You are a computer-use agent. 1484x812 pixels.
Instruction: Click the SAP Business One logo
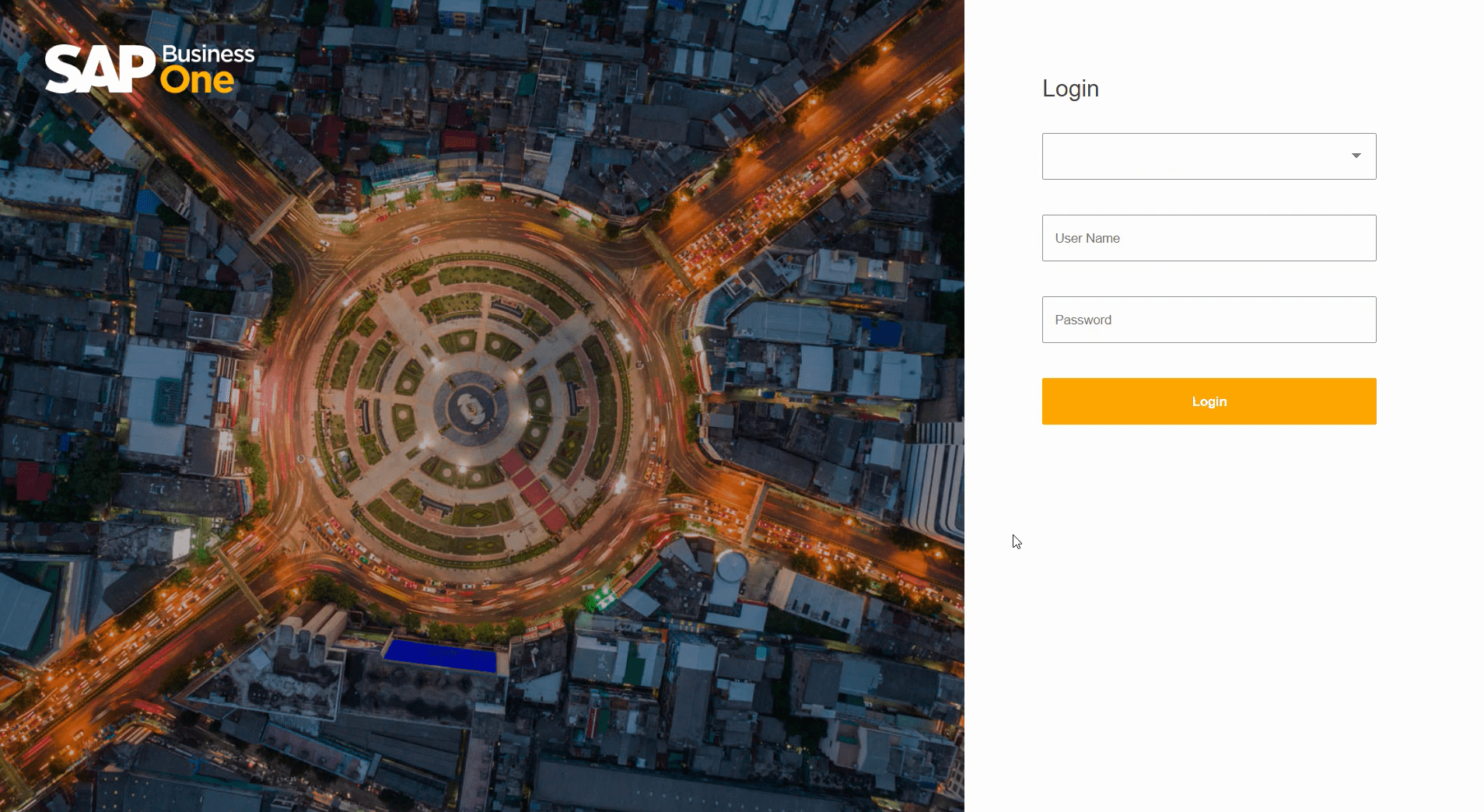click(x=149, y=68)
